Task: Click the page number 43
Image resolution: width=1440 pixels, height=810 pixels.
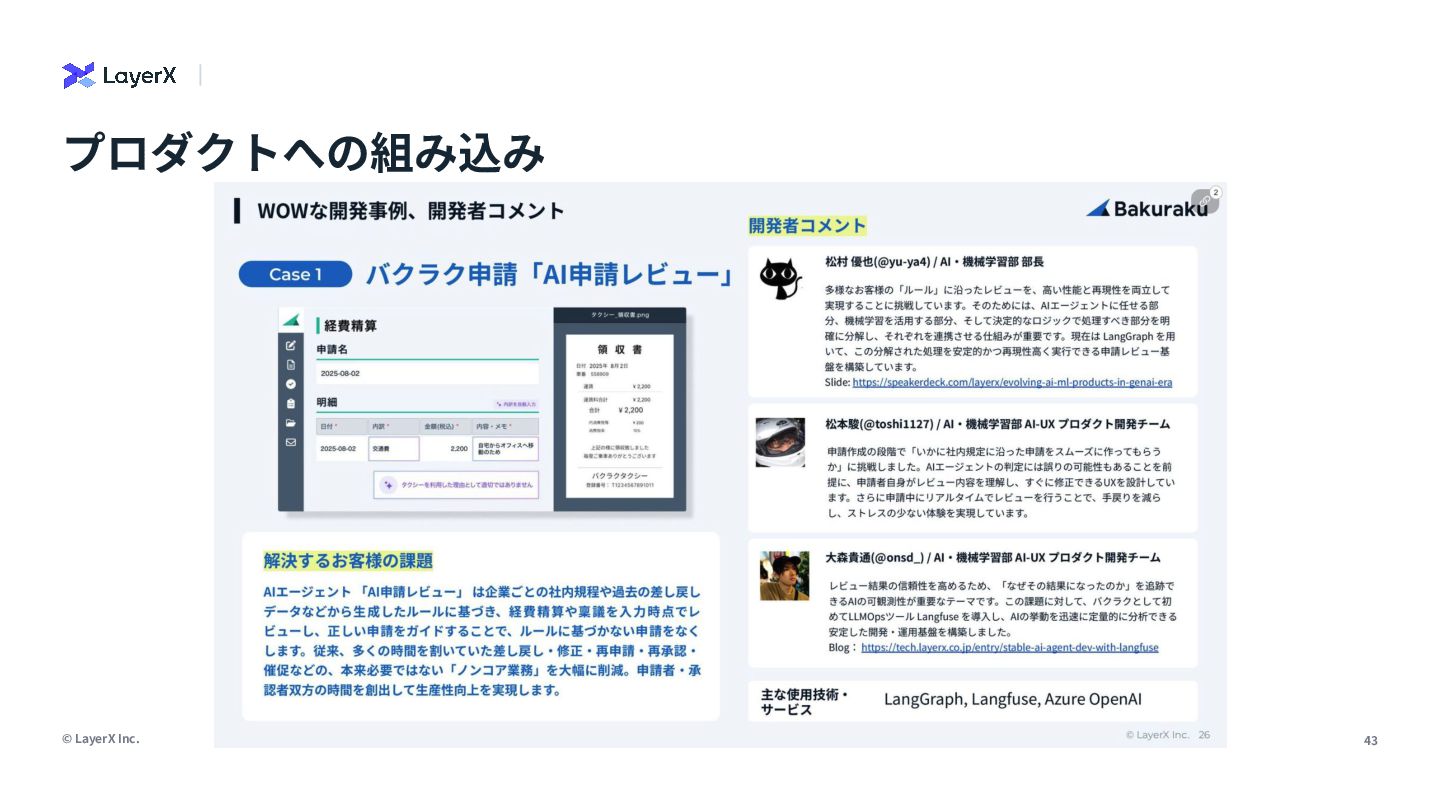Action: click(1371, 741)
